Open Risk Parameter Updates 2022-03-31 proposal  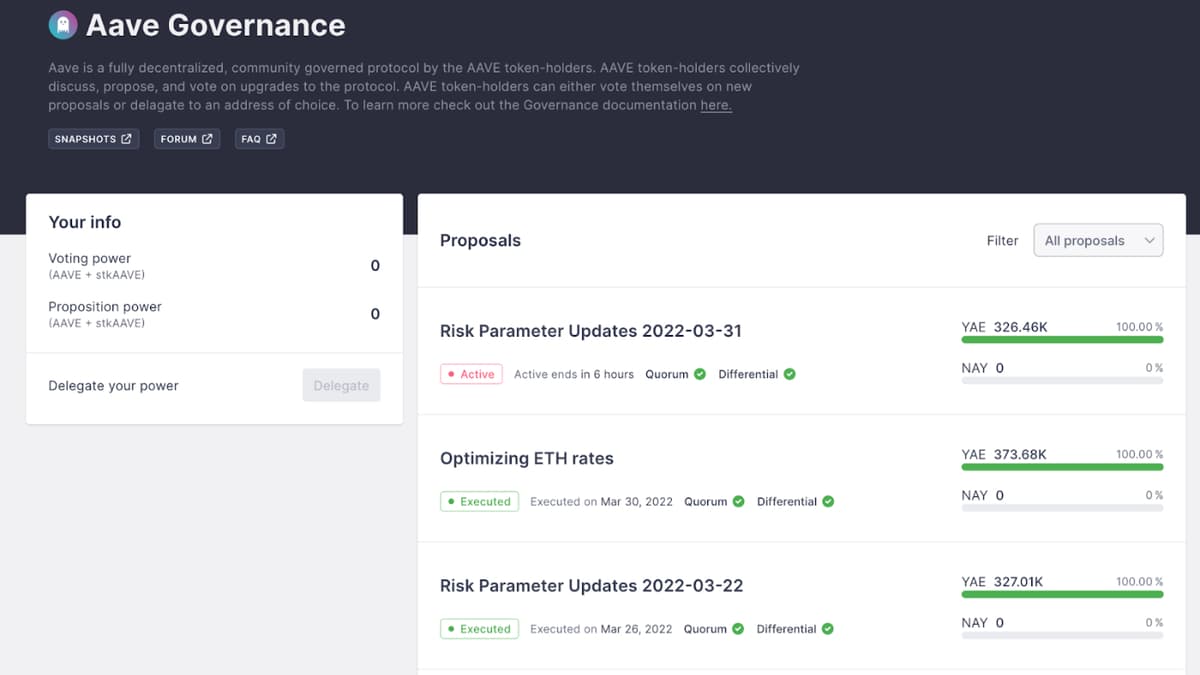coord(591,331)
